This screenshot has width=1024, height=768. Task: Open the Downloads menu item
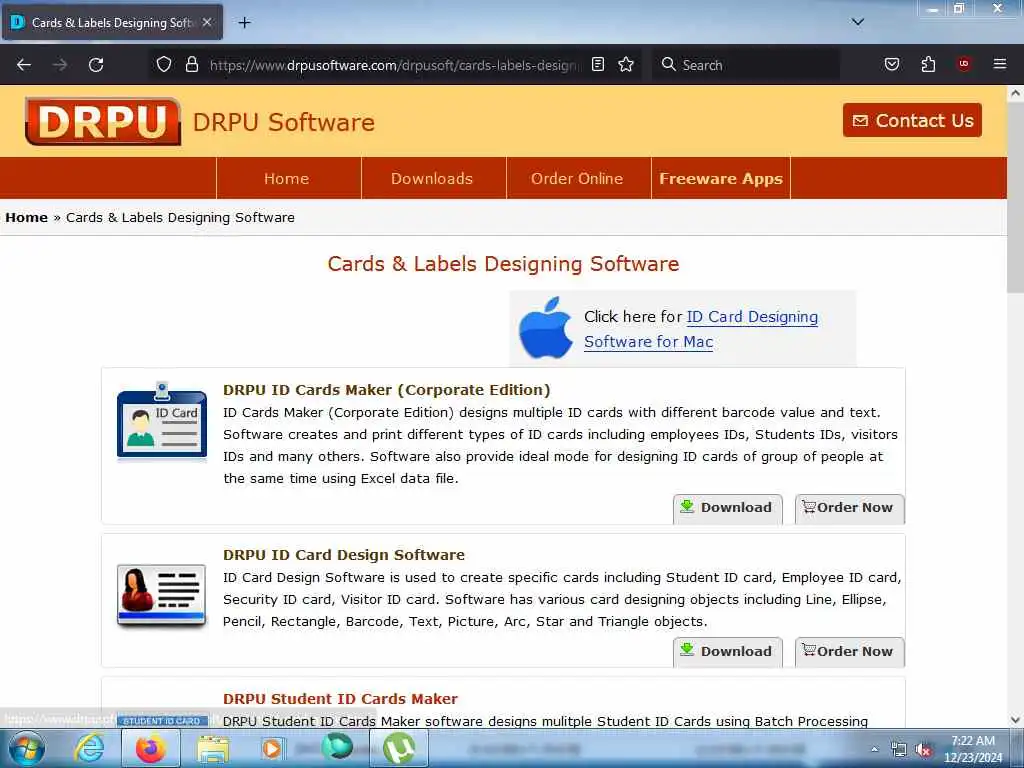pos(432,178)
